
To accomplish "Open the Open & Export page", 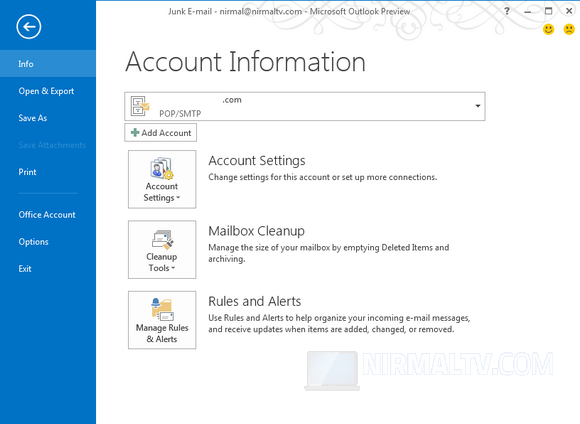I will point(46,91).
